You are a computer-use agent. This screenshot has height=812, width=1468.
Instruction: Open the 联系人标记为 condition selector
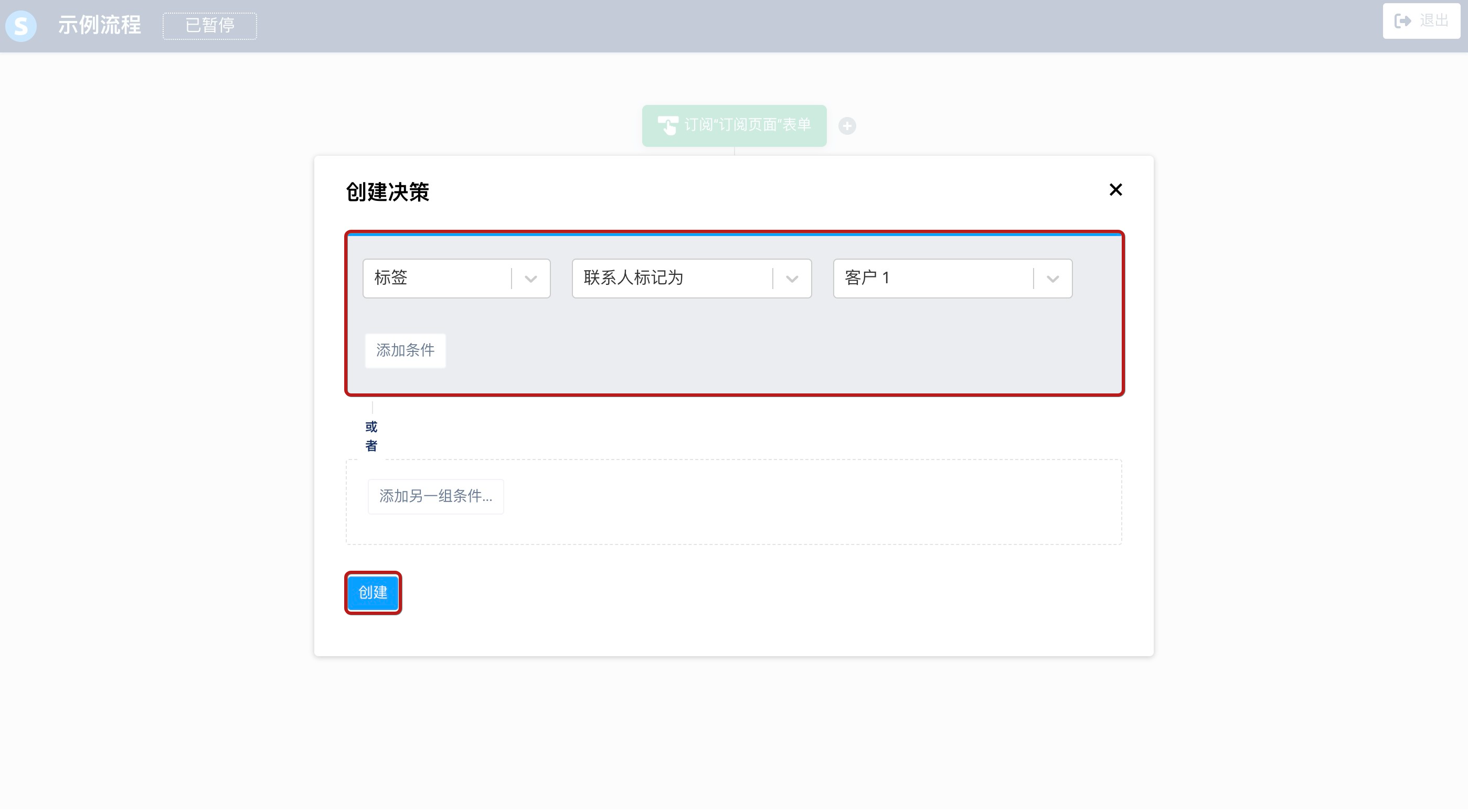click(672, 279)
